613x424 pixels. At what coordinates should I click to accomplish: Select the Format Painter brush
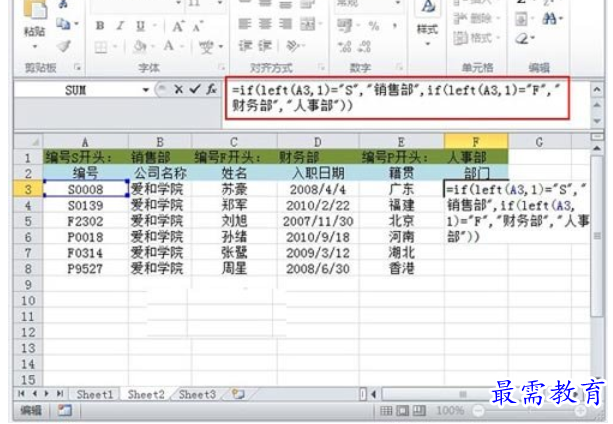[x=64, y=46]
